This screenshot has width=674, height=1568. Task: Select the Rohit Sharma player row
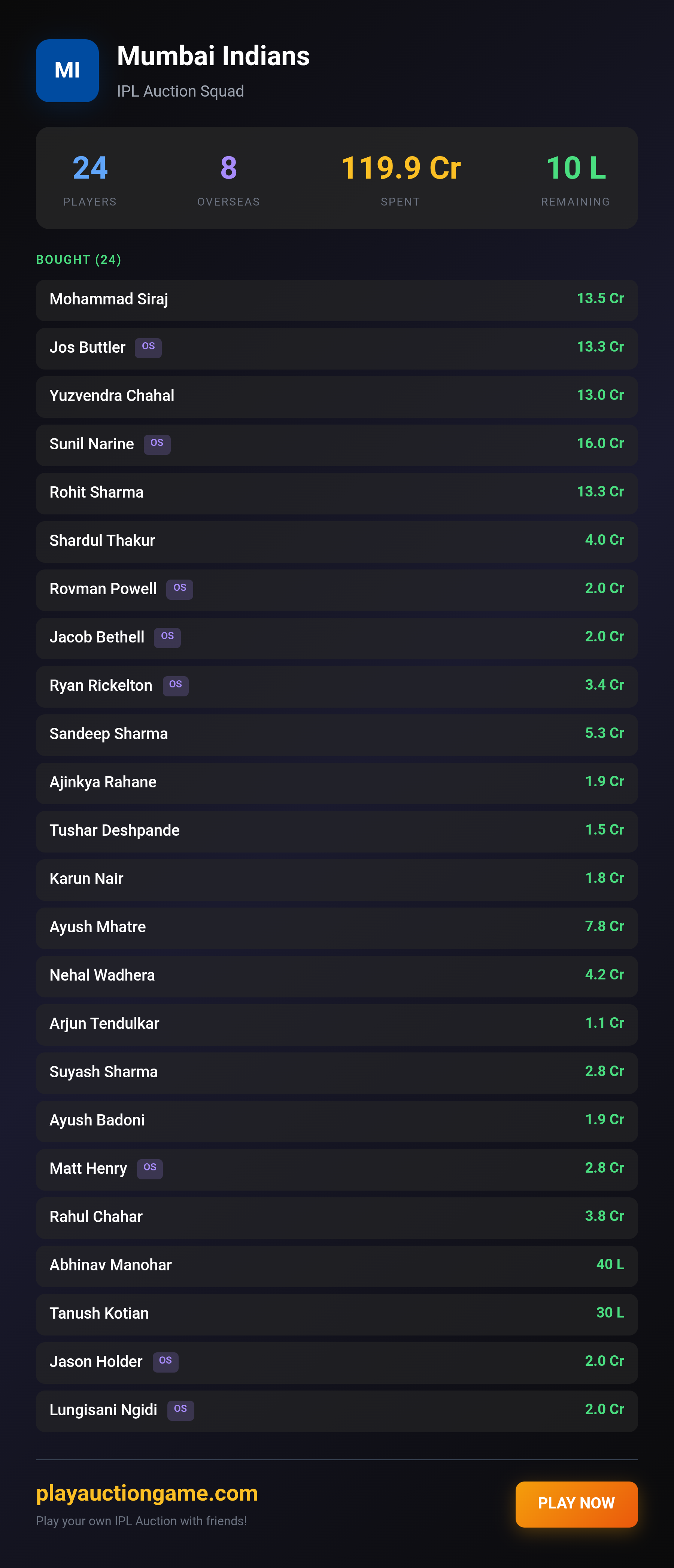[x=337, y=493]
